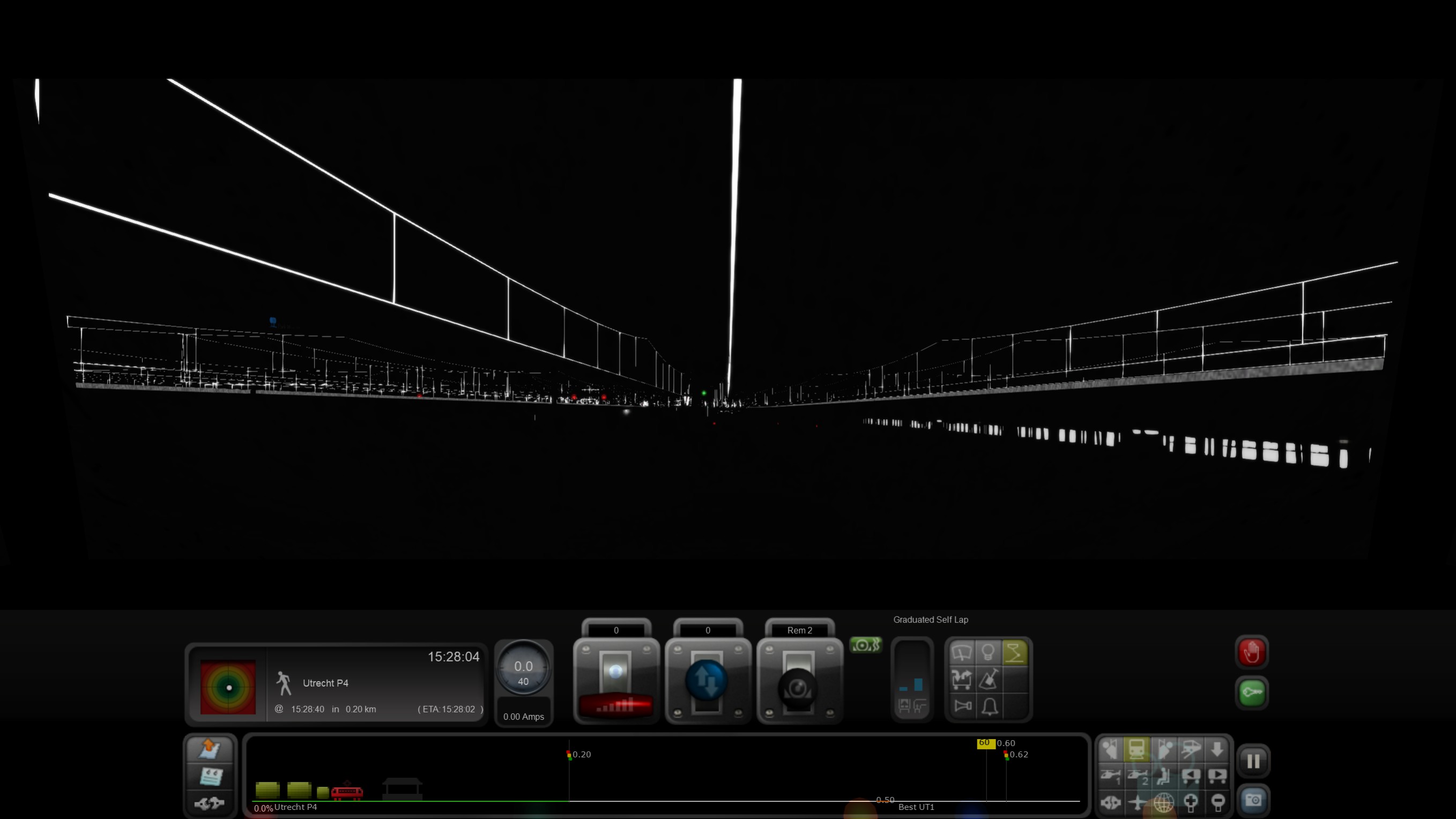
Task: Toggle the windscreen wipers button
Action: [x=961, y=653]
